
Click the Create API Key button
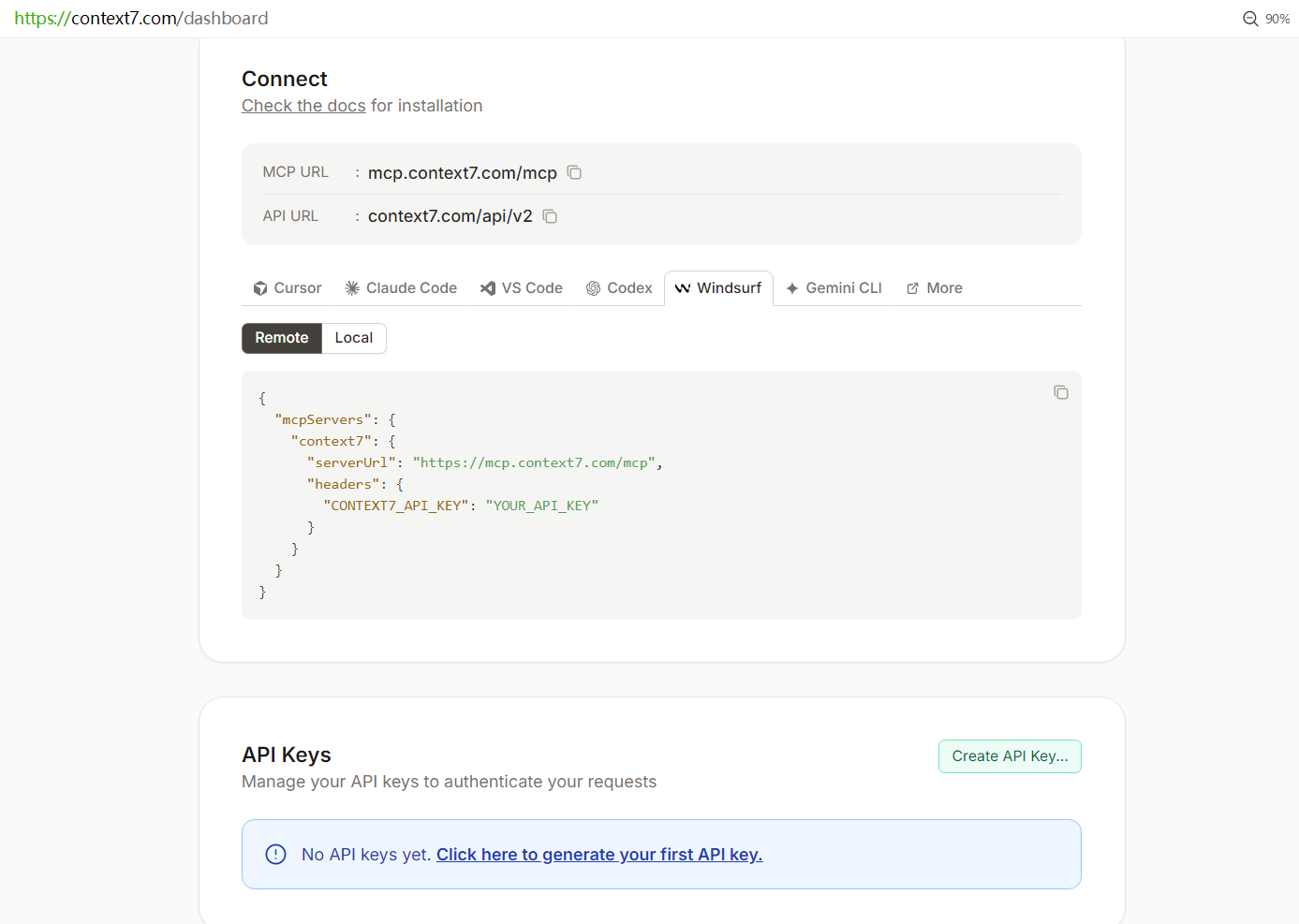point(1010,756)
